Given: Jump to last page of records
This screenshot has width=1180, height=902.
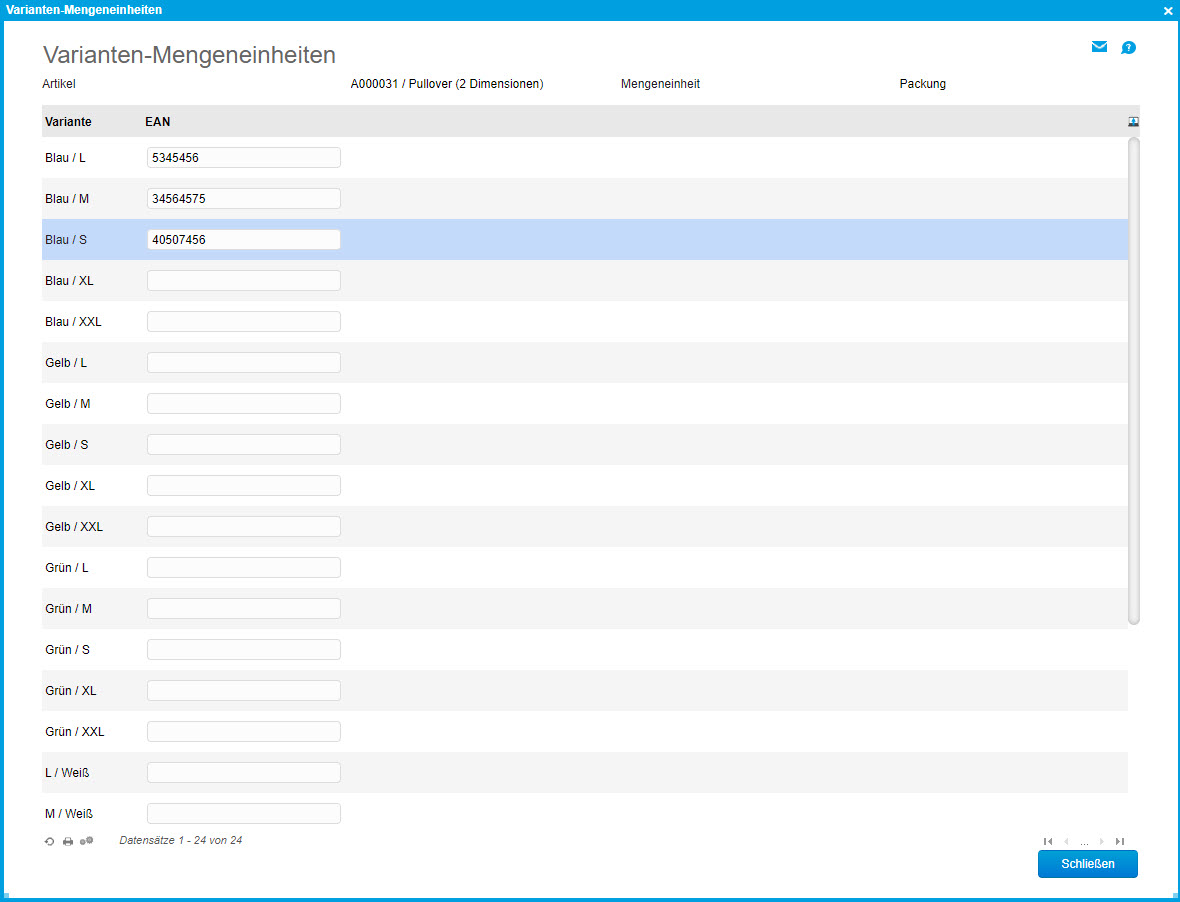Looking at the screenshot, I should point(1120,842).
